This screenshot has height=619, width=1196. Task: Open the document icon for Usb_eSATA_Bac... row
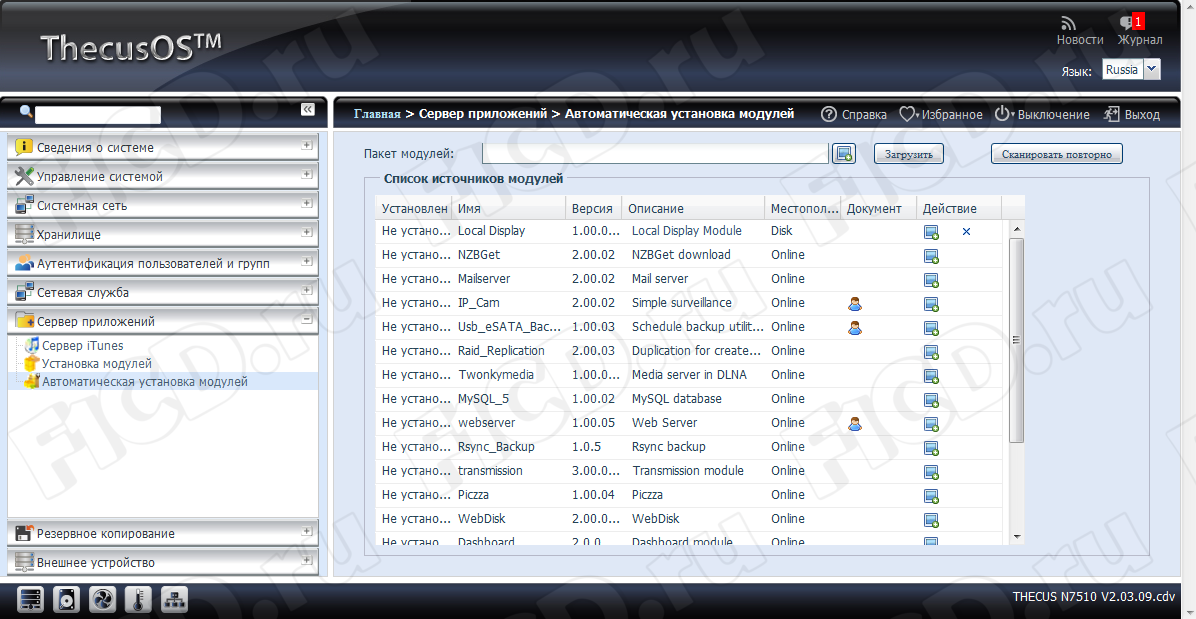(x=854, y=327)
